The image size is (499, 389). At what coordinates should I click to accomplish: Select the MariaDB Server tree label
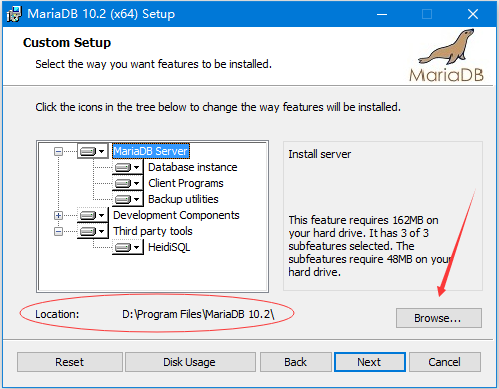point(151,151)
